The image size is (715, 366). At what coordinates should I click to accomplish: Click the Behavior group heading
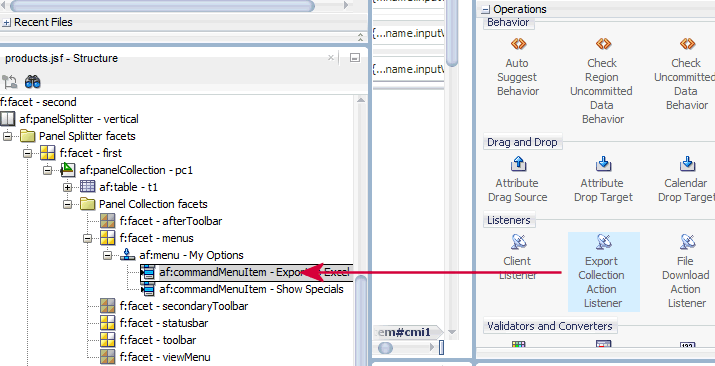(508, 22)
